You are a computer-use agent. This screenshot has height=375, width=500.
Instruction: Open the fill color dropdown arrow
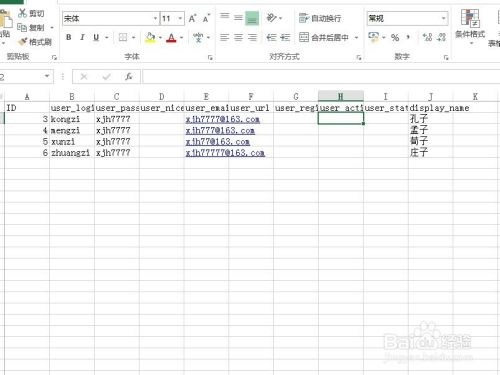pyautogui.click(x=160, y=37)
